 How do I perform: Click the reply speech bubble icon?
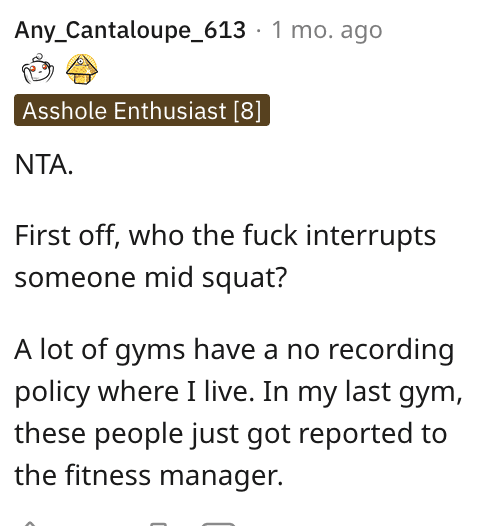218,524
